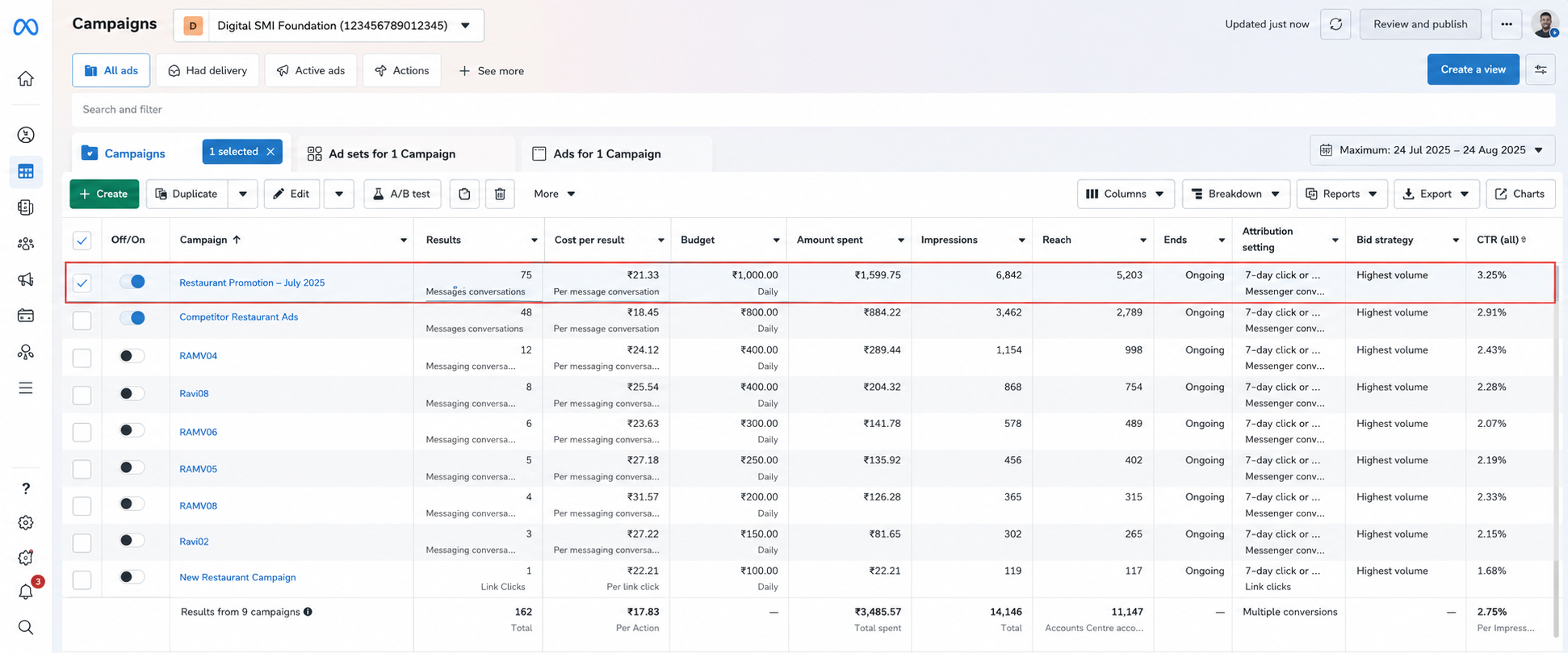Switch to the Had delivery view
Screen dimensions: 1568x653
pos(208,70)
